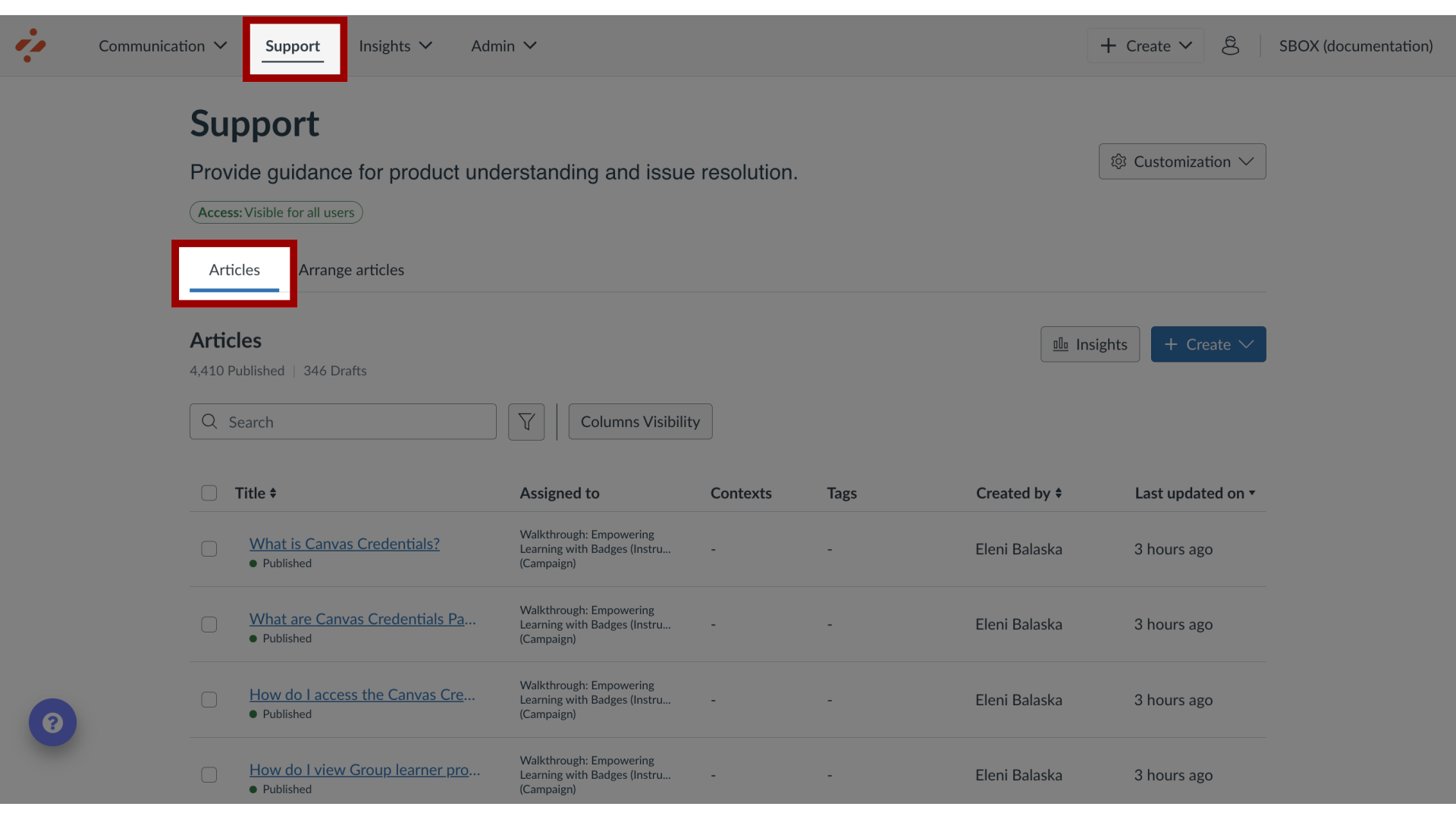This screenshot has width=1456, height=819.
Task: Check the 'How do I view Group learner pro...' checkbox
Action: click(x=209, y=775)
